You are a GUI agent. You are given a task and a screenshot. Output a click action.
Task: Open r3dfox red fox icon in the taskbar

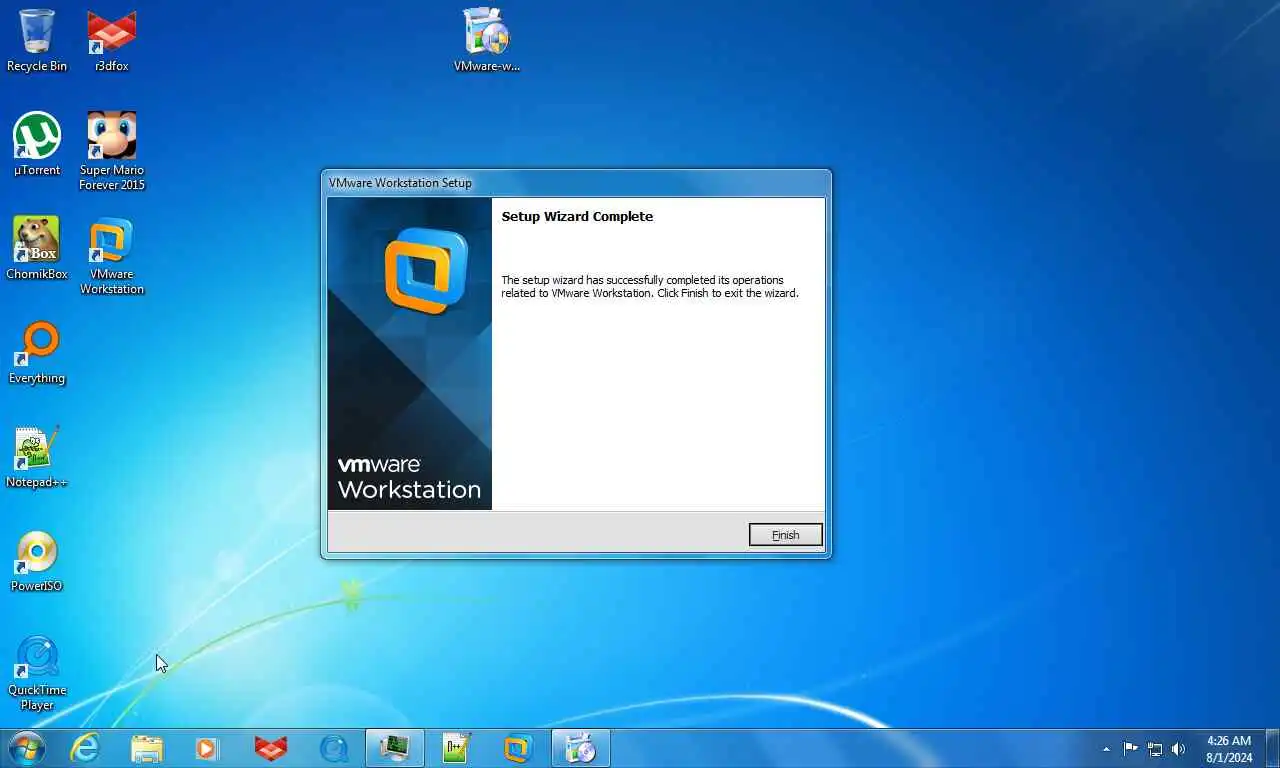point(271,748)
